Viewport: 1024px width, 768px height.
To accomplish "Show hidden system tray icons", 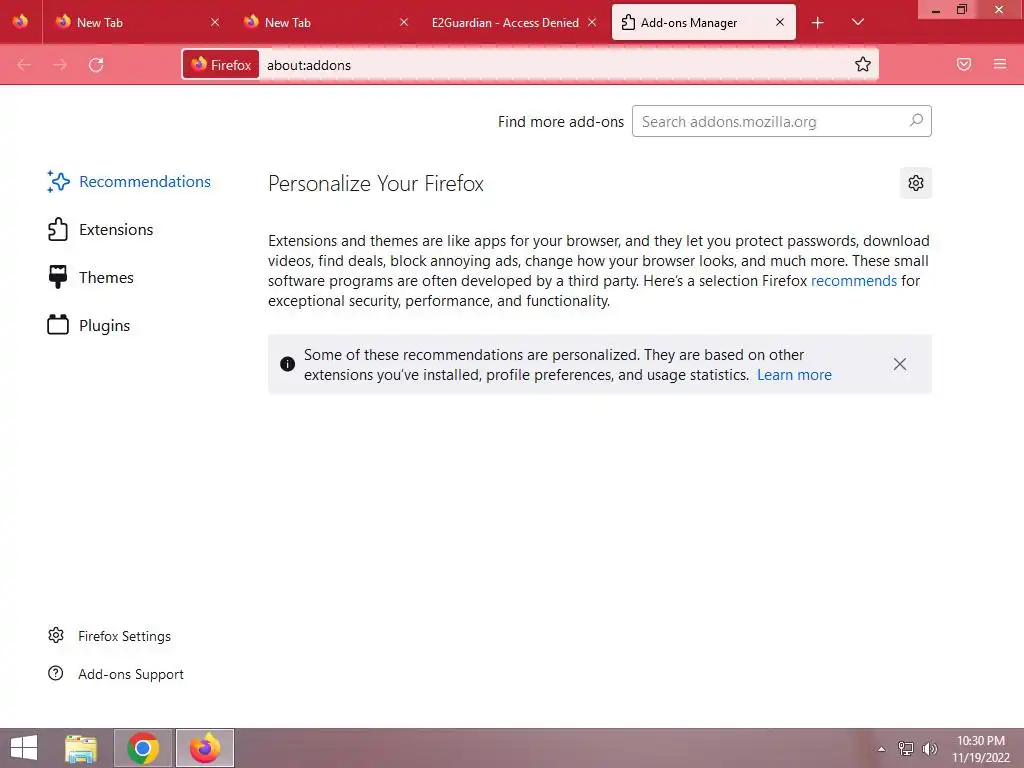I will click(882, 749).
